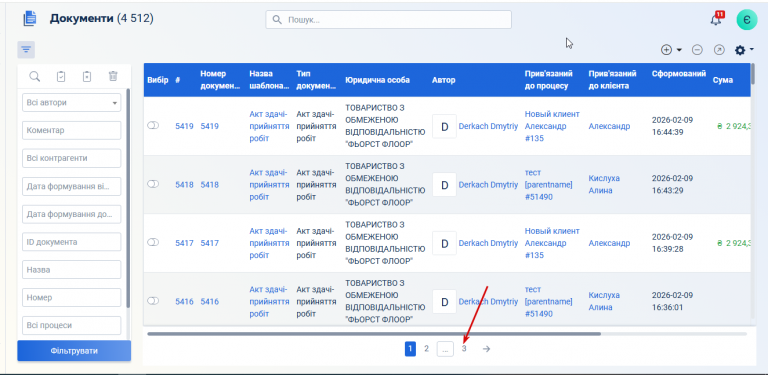This screenshot has width=768, height=375.
Task: Open user avatar profile menu
Action: [746, 20]
